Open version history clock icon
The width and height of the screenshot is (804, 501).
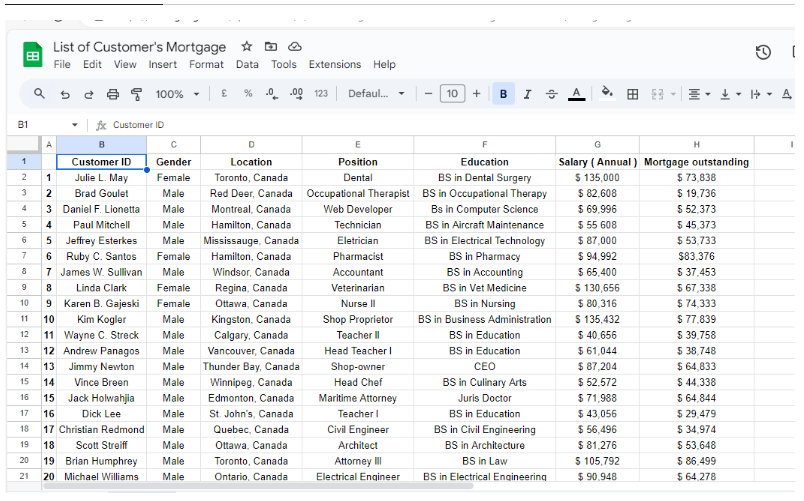[763, 52]
